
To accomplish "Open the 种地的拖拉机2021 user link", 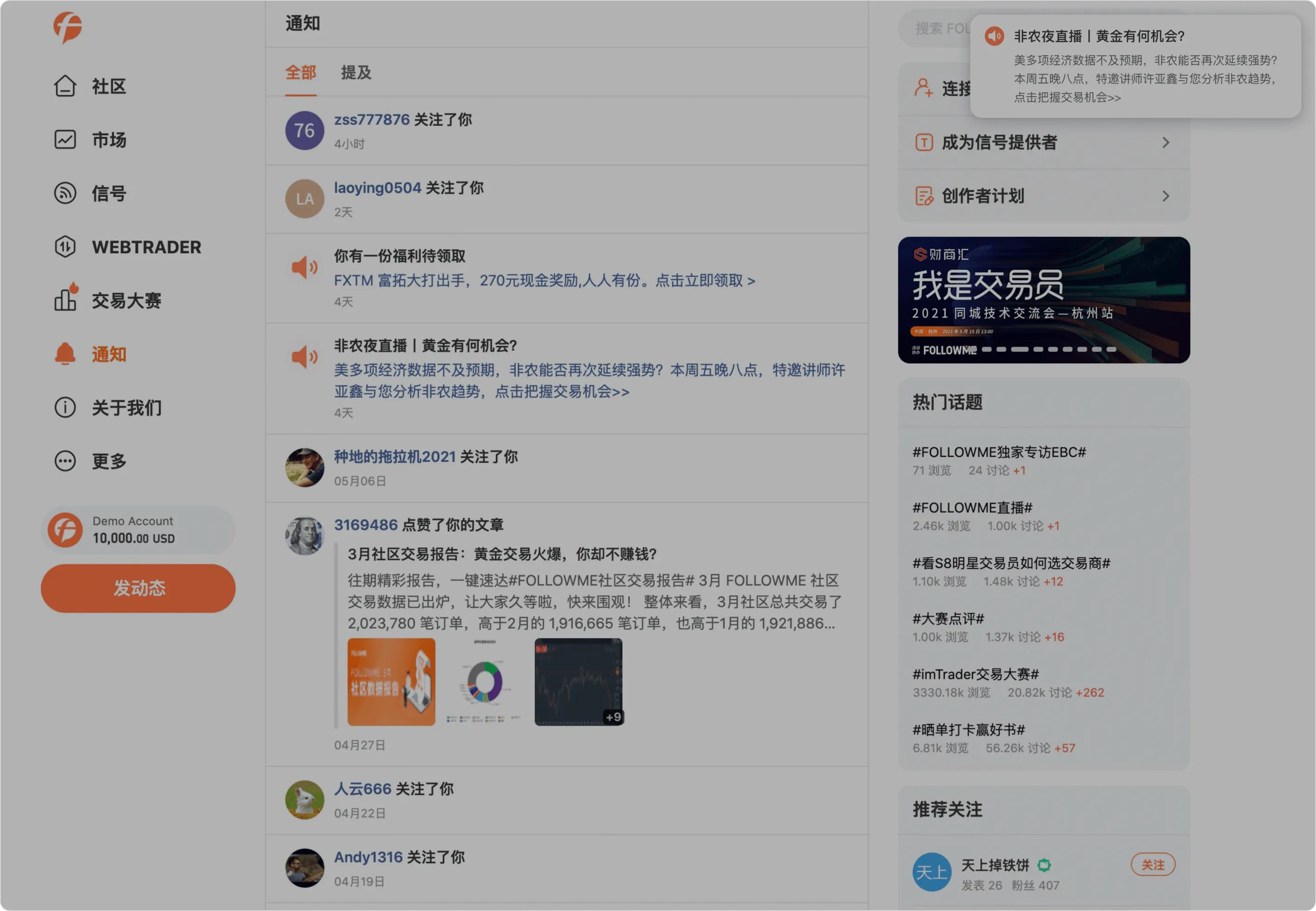I will [x=395, y=457].
